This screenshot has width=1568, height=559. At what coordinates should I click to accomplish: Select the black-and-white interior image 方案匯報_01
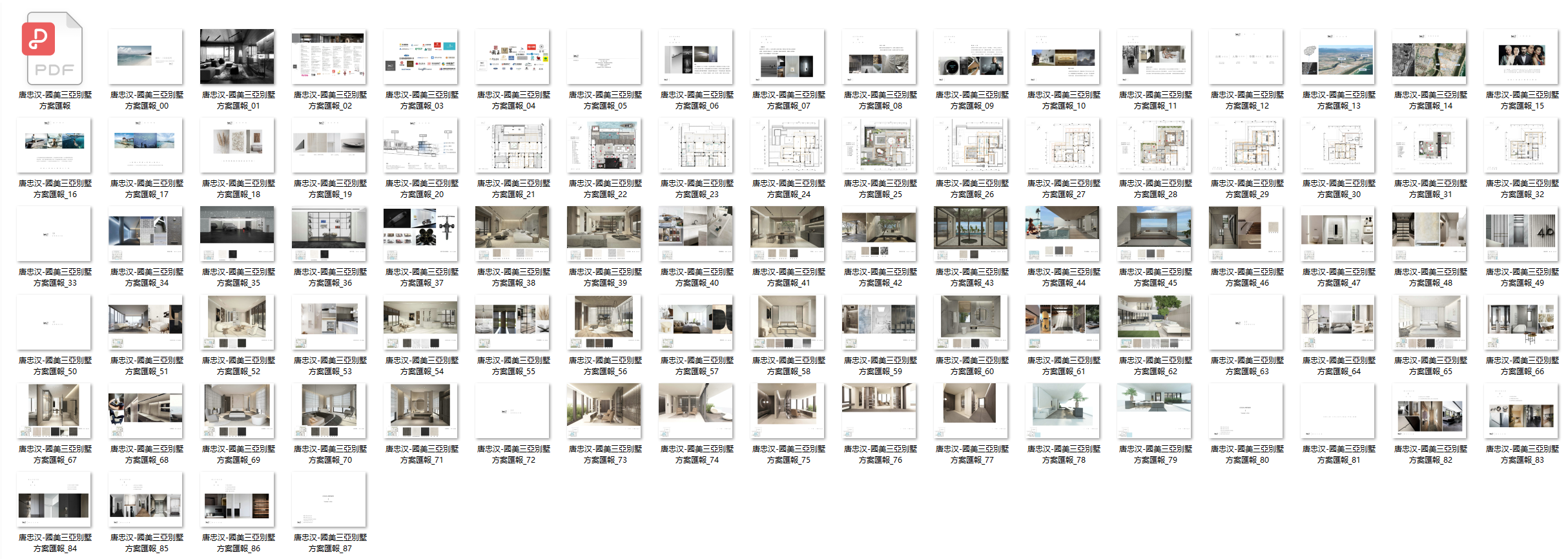237,57
